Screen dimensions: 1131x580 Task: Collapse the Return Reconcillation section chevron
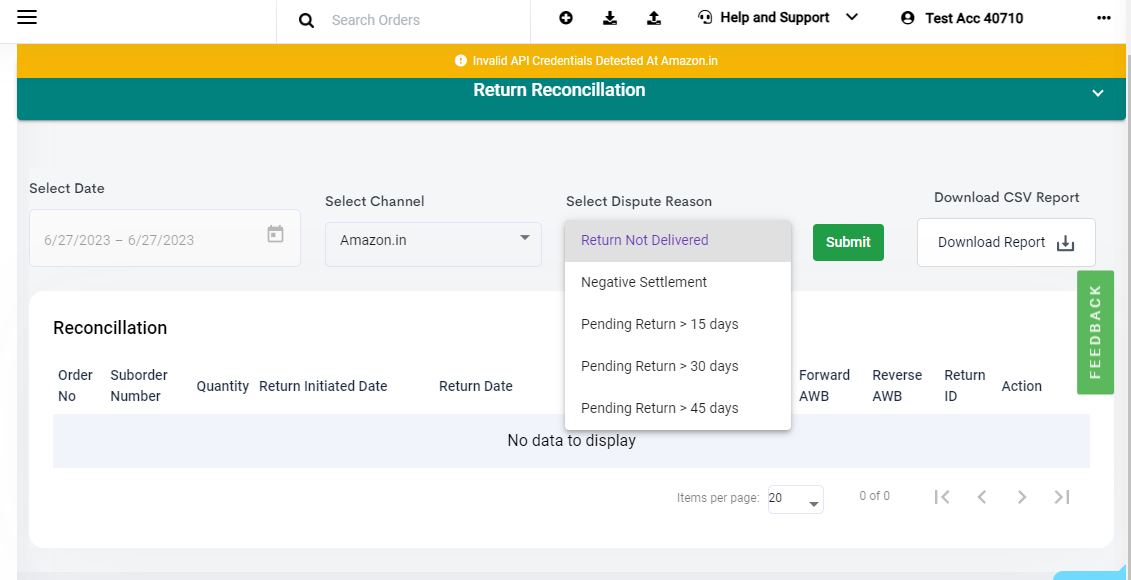(x=1097, y=92)
